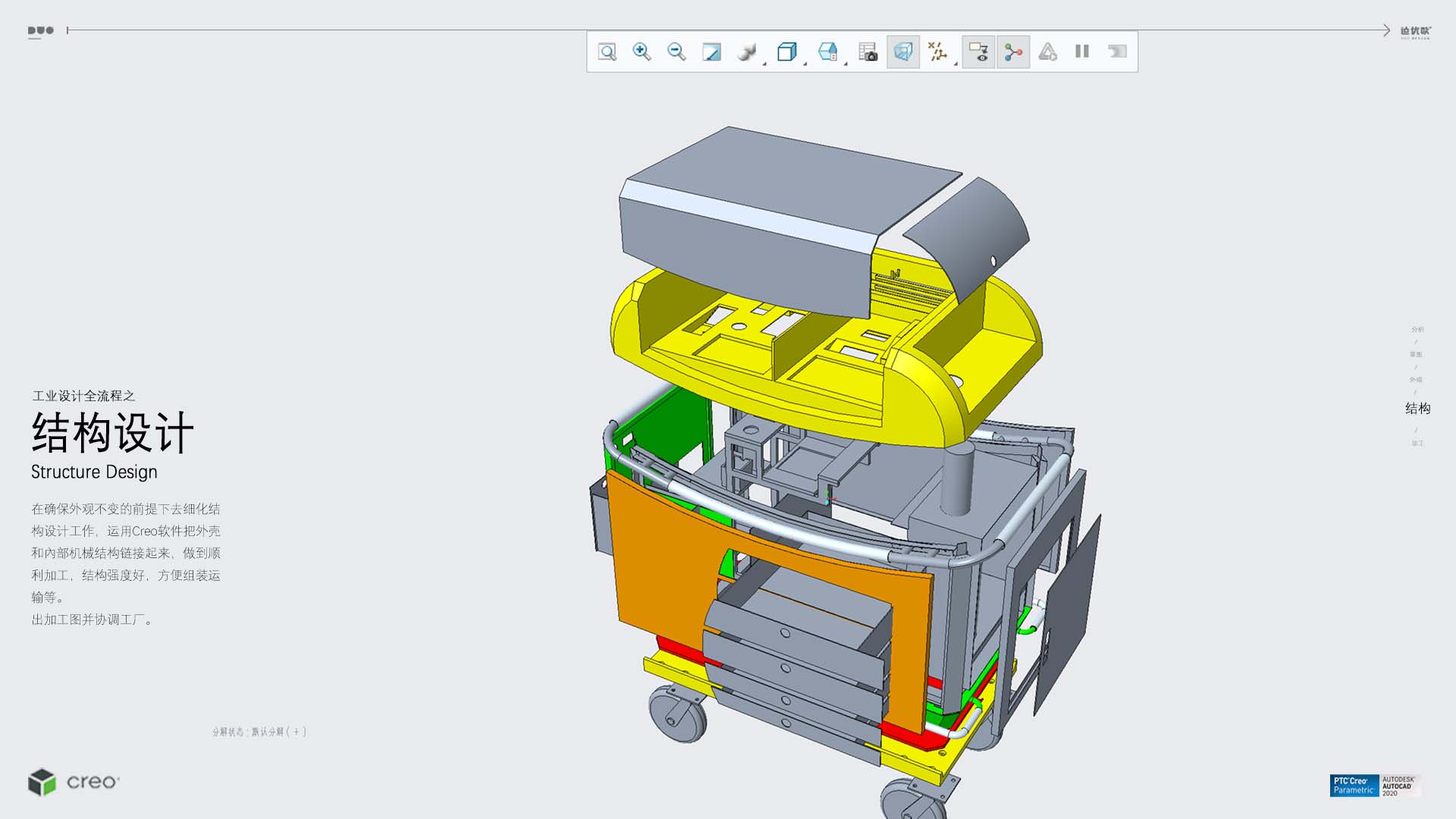The image size is (1456, 819).
Task: Click the orange front panel of the cart model
Action: pyautogui.click(x=660, y=561)
